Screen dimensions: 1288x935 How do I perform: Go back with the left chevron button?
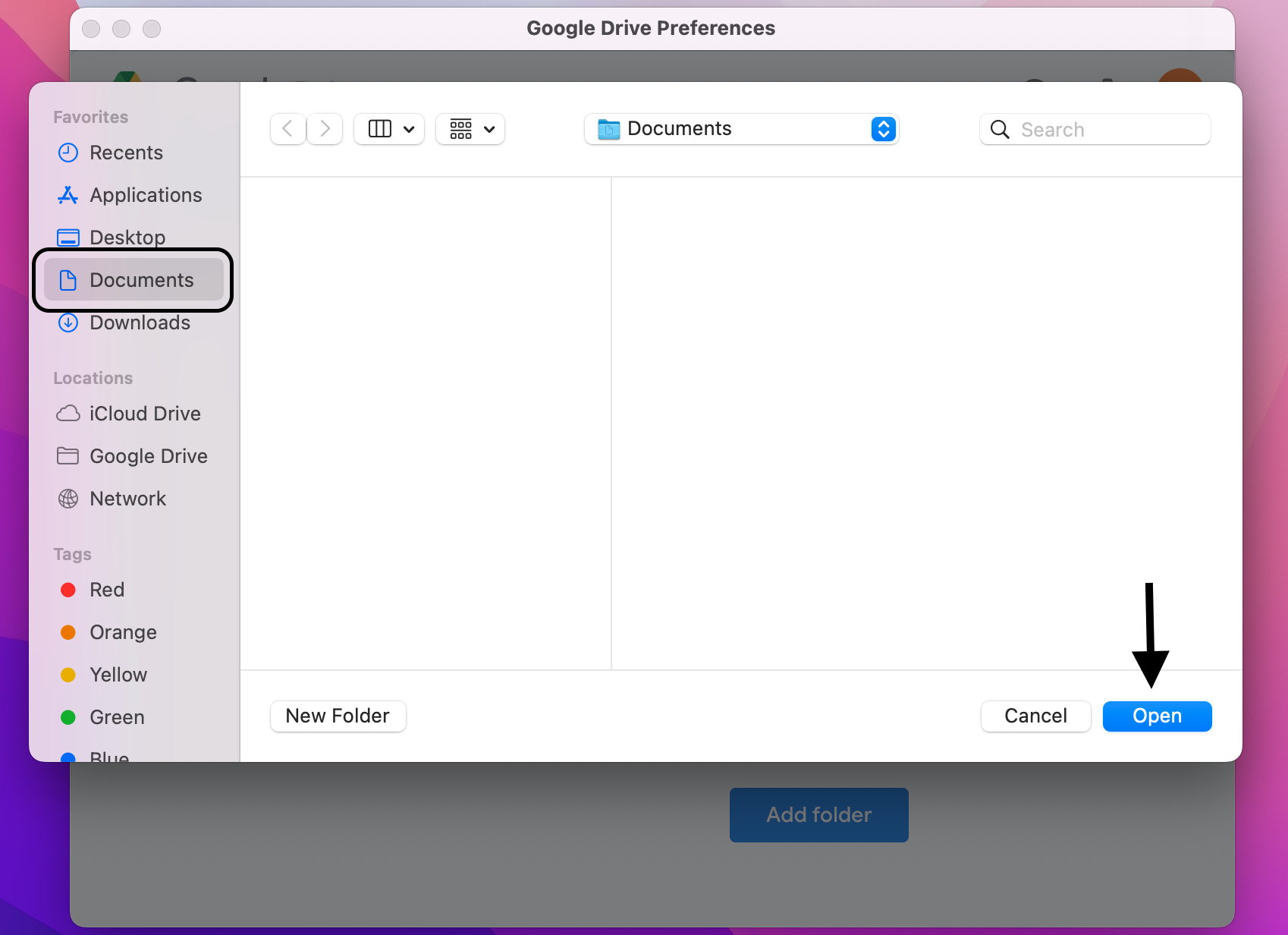pos(288,129)
